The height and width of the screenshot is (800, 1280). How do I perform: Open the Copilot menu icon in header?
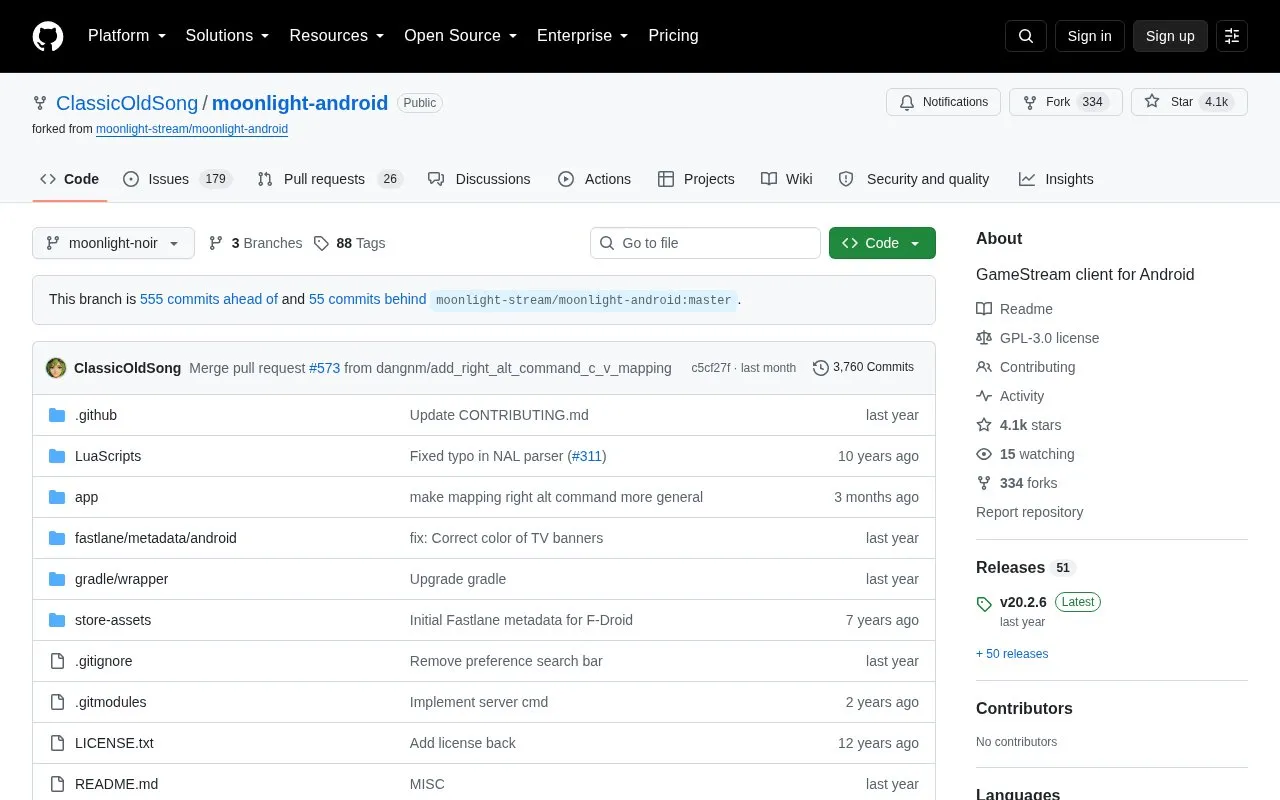[1232, 36]
